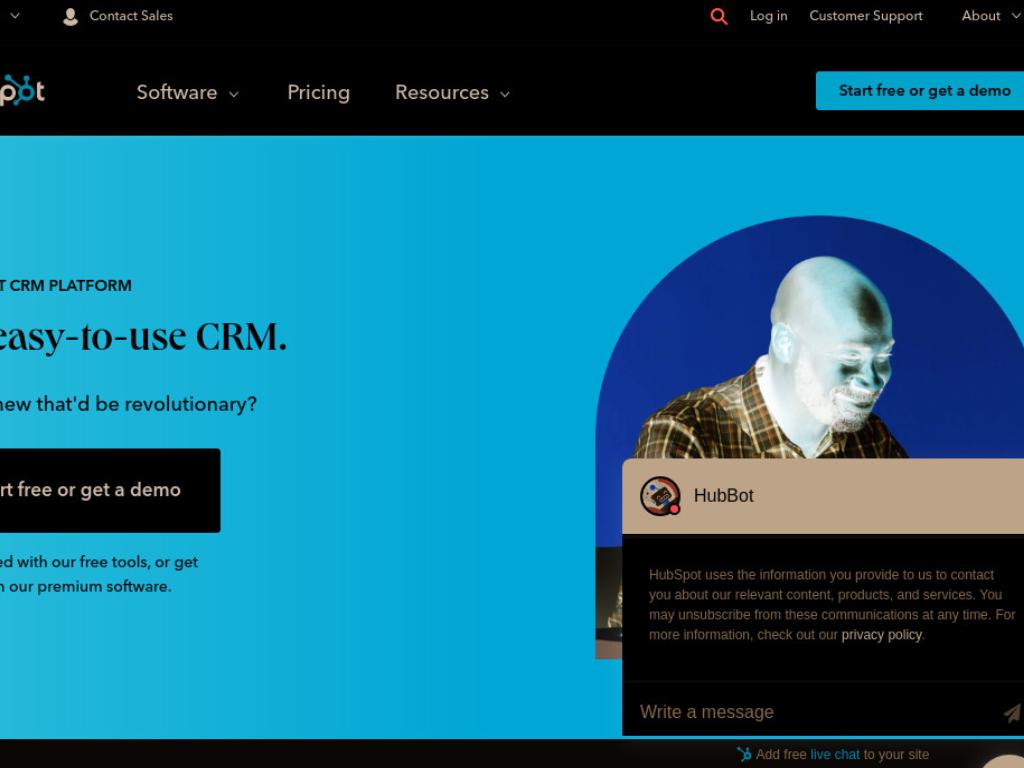This screenshot has width=1024, height=768.
Task: Click the blue Start free or get a demo button
Action: click(920, 91)
